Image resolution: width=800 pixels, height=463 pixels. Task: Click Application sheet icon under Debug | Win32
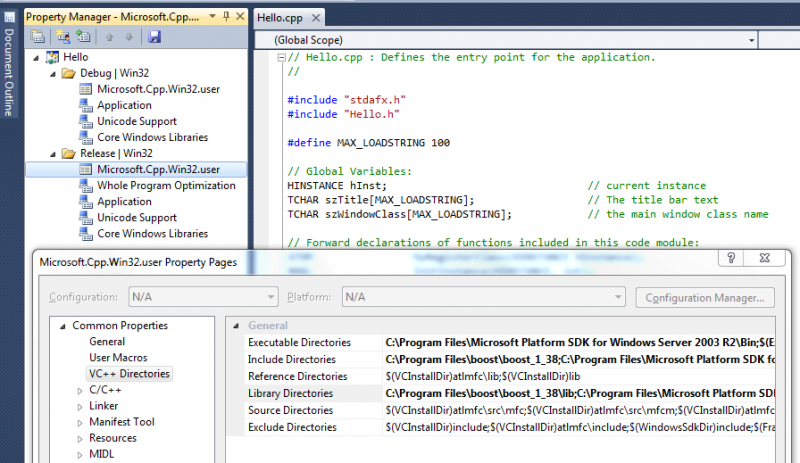tap(85, 105)
